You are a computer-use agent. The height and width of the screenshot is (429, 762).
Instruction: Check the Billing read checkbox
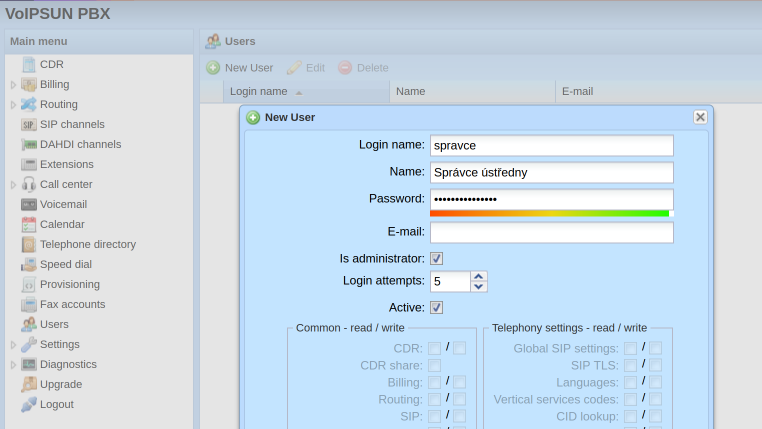coord(434,382)
